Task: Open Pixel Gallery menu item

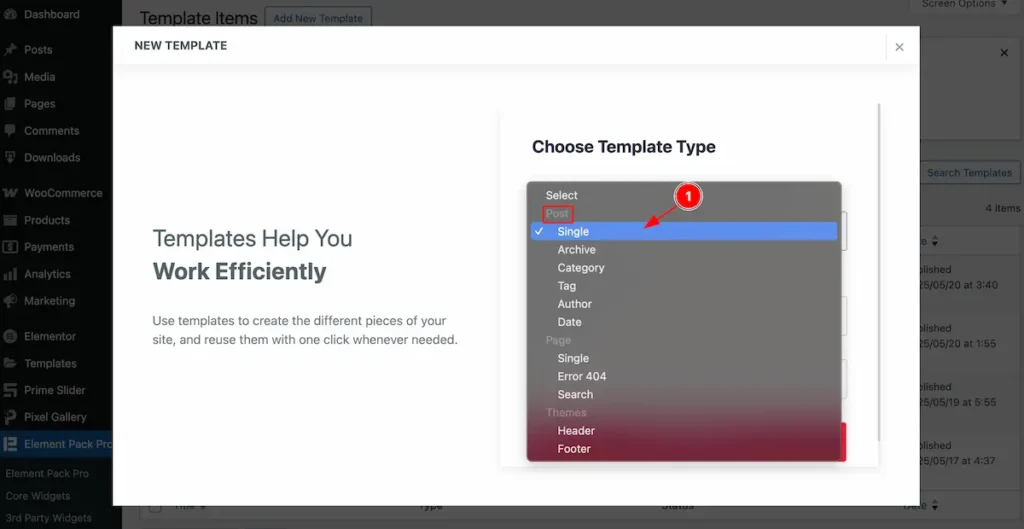Action: click(x=55, y=417)
